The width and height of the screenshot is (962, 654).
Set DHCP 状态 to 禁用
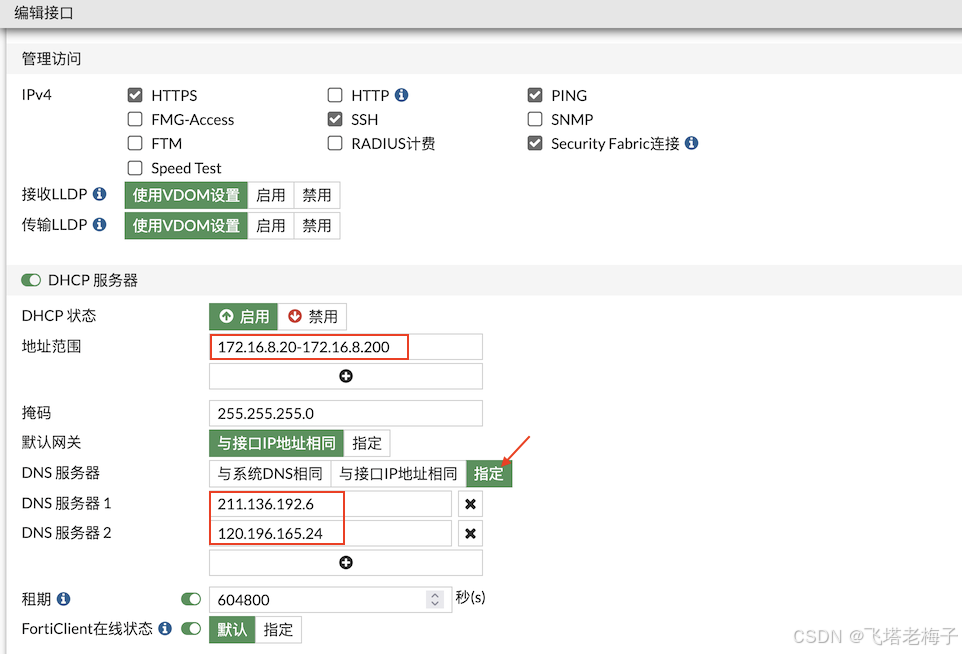coord(312,317)
